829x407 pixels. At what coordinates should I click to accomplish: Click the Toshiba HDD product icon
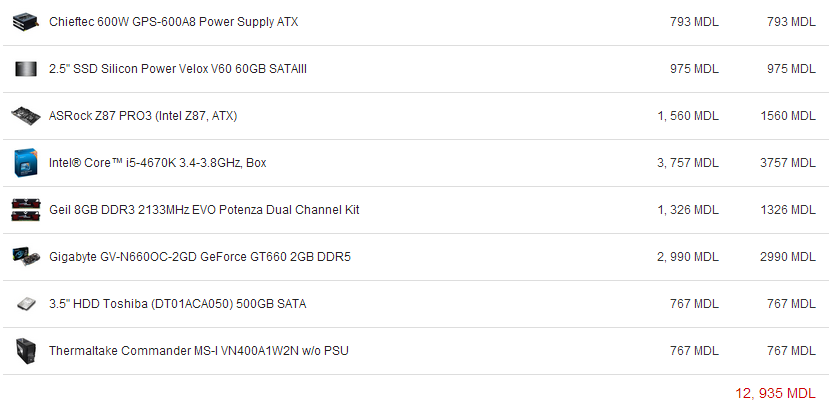click(25, 304)
